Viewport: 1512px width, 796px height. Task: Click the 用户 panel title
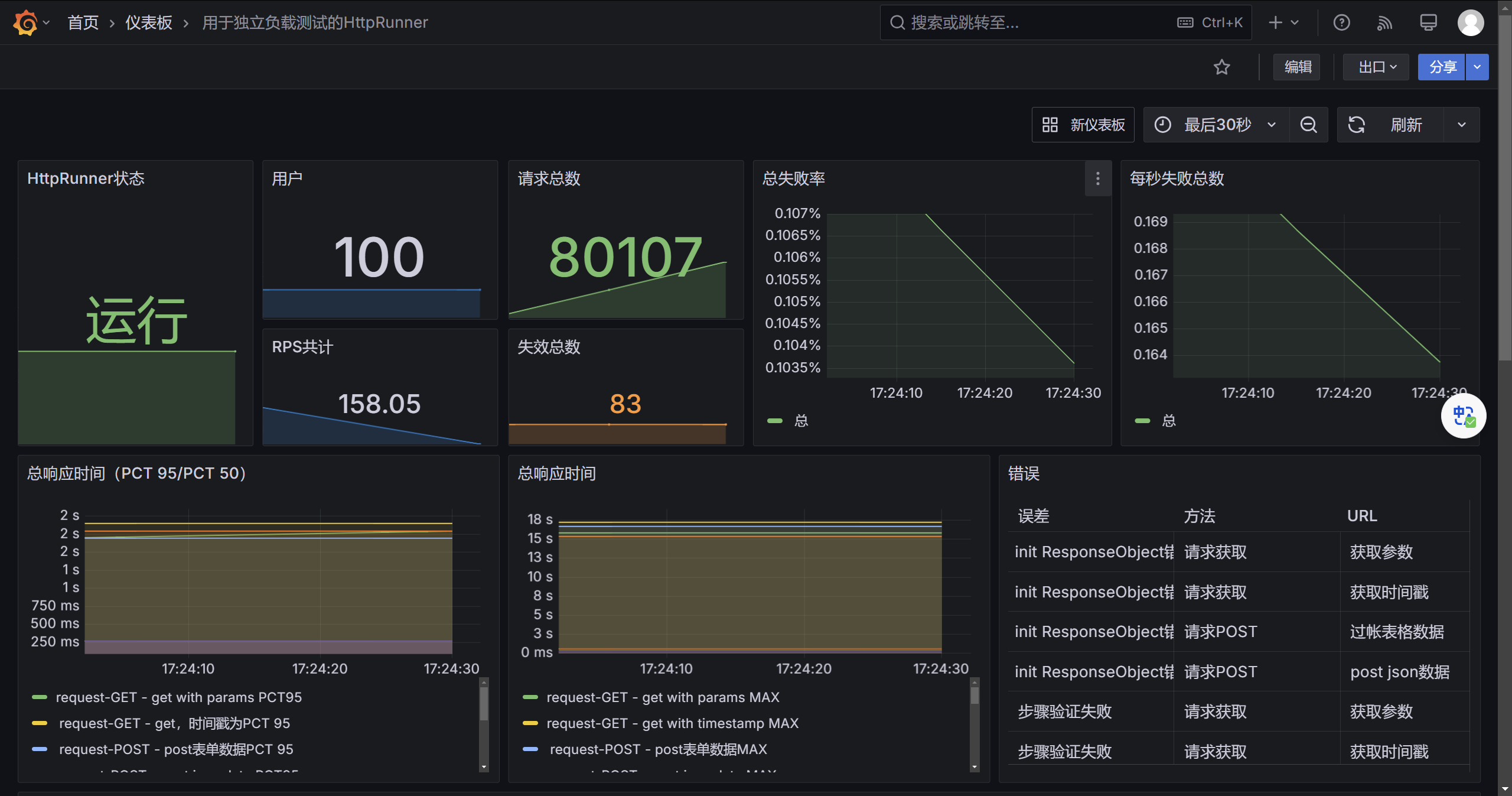point(287,178)
